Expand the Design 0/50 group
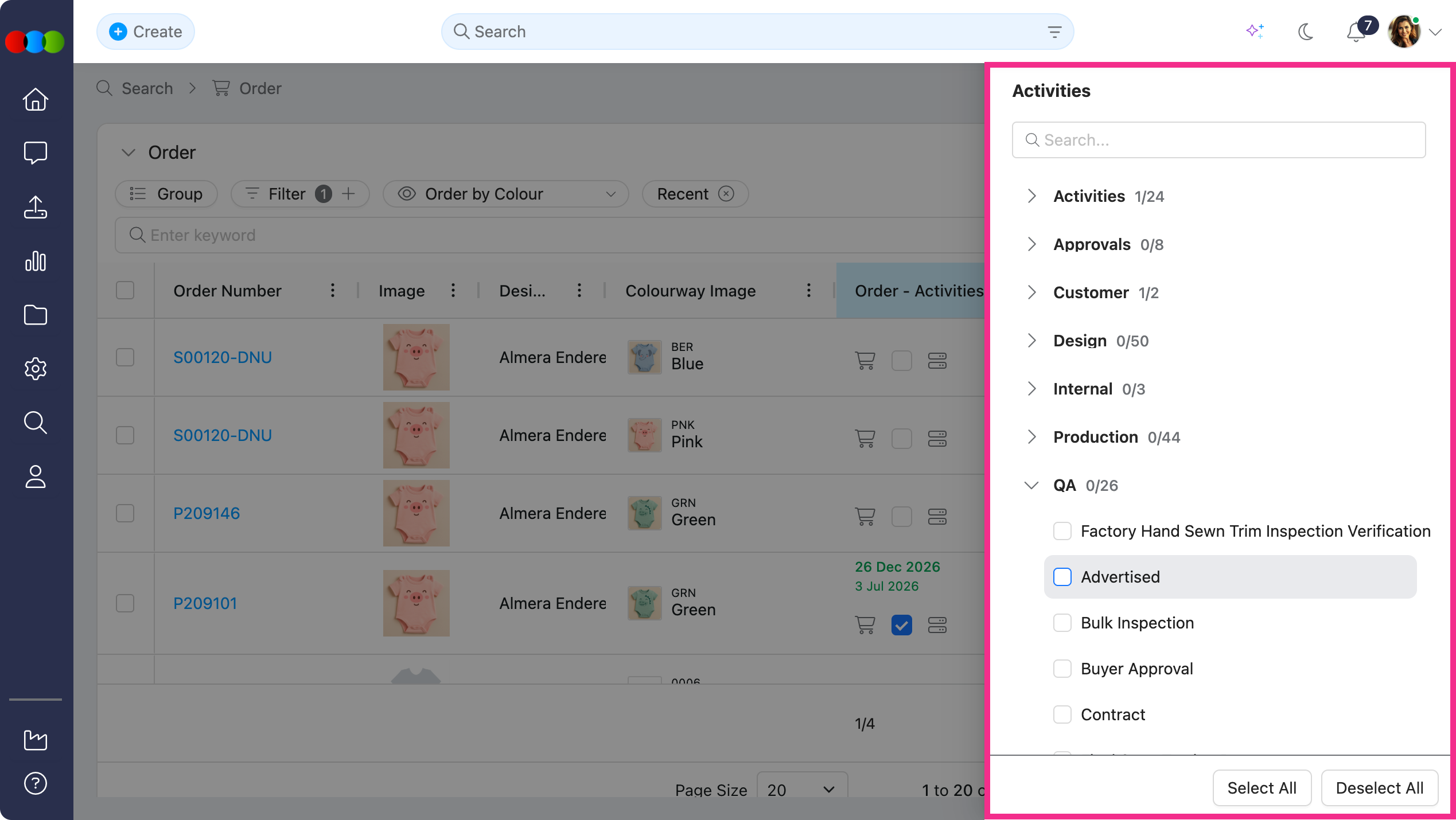Image resolution: width=1456 pixels, height=820 pixels. pos(1031,341)
